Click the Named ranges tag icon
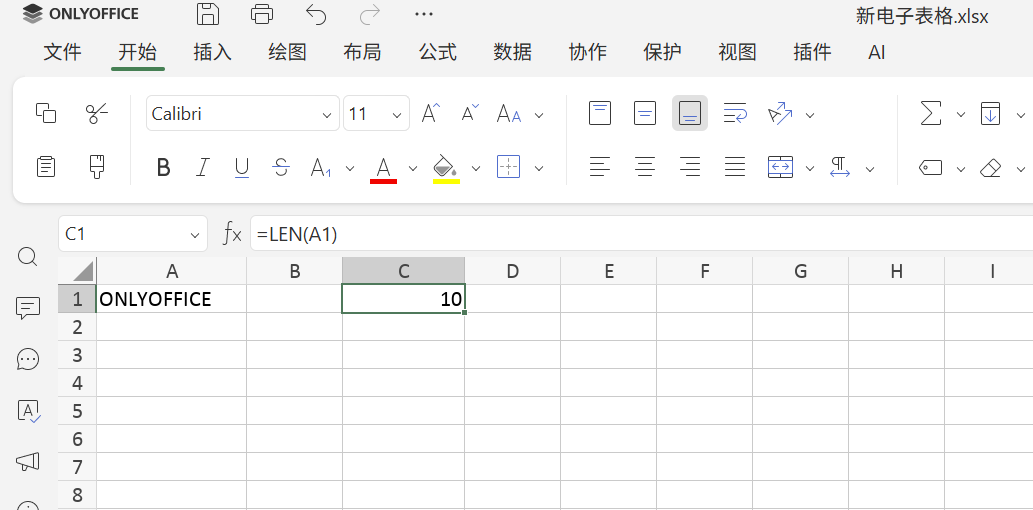 (930, 168)
